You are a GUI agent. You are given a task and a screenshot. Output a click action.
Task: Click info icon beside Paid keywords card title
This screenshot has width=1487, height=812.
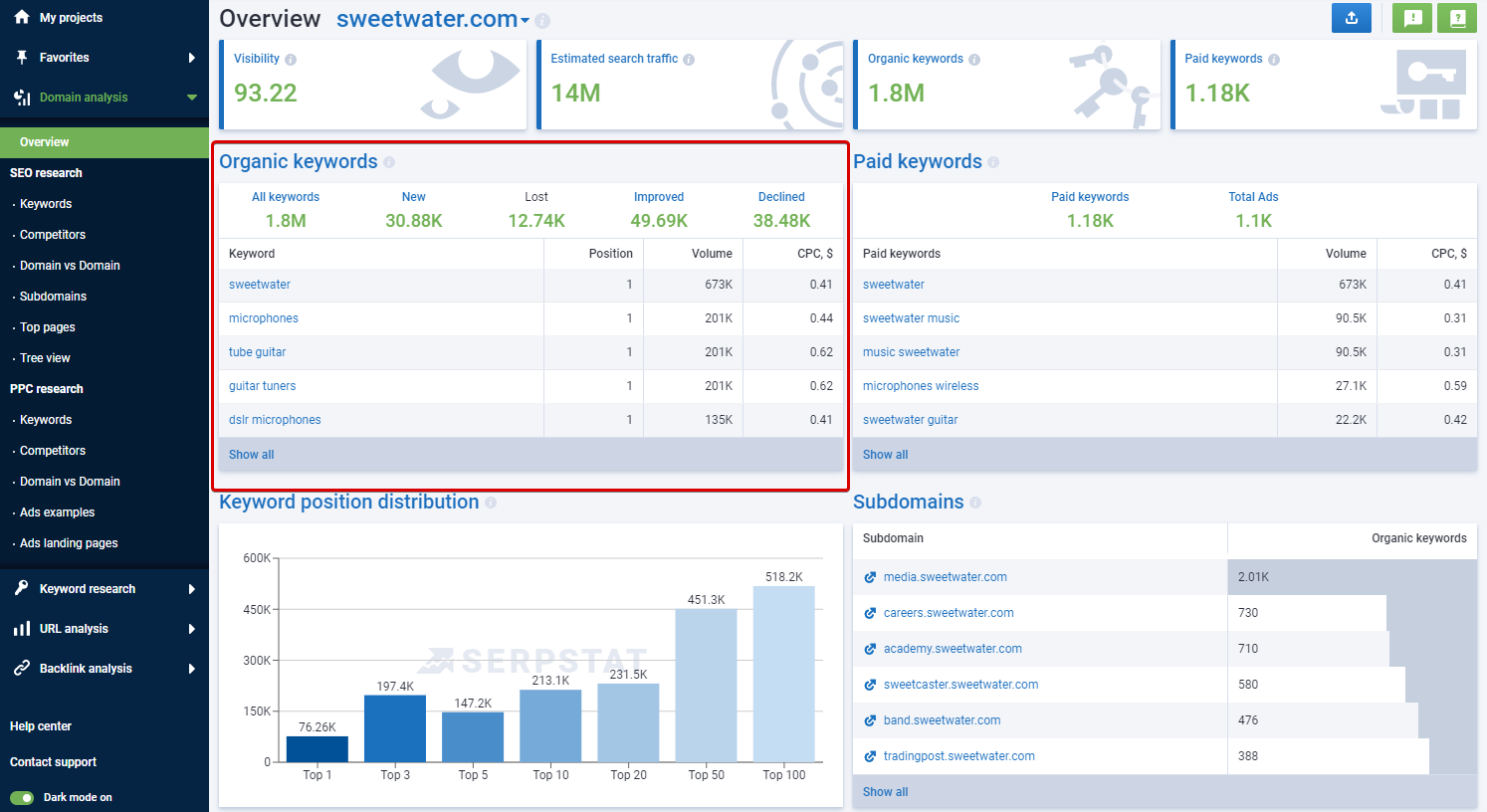1274,60
